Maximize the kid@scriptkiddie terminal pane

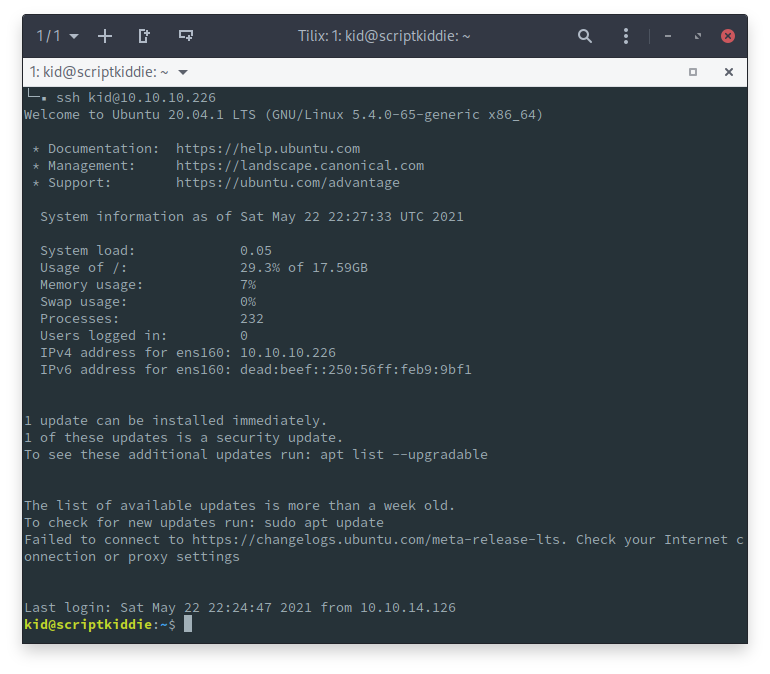point(693,72)
